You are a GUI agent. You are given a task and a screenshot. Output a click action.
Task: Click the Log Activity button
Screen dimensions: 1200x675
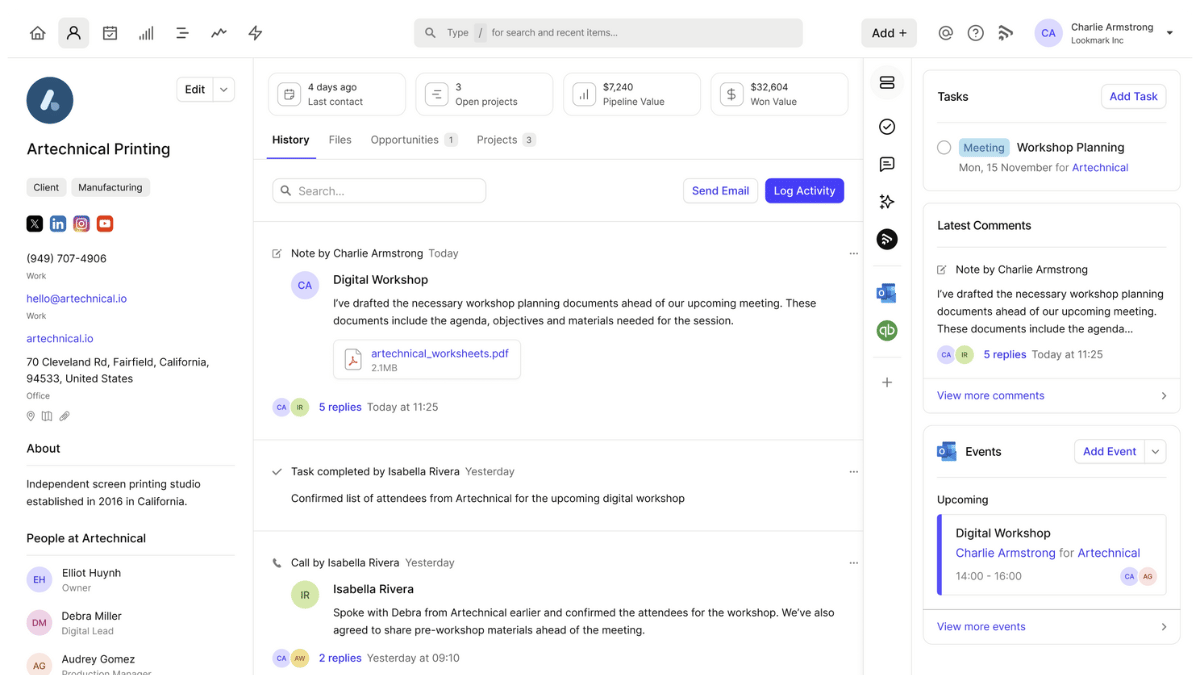[x=804, y=191]
